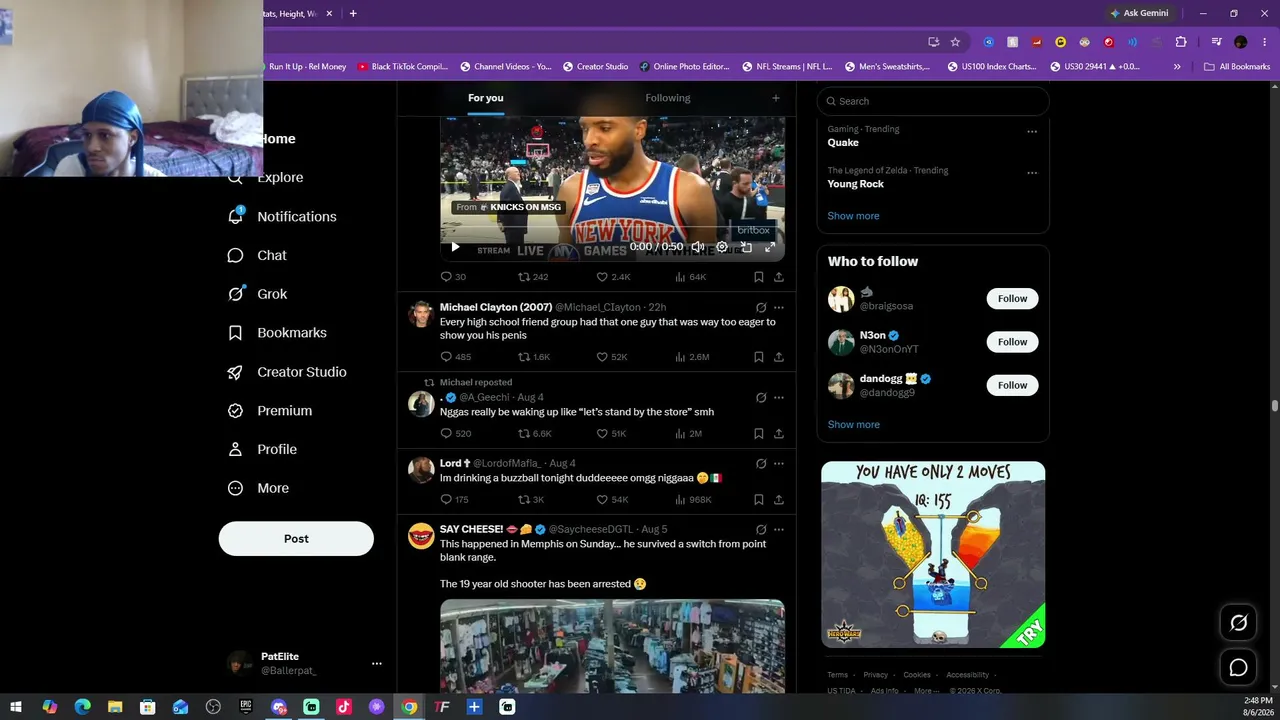Expand the More menu in the sidebar
Screen dimensions: 1280x720
[x=258, y=489]
